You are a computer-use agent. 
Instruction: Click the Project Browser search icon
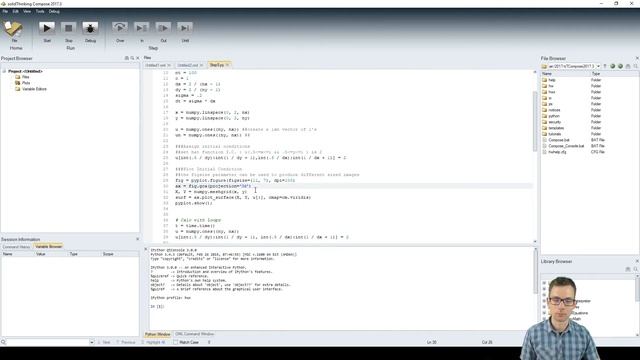coord(132,58)
